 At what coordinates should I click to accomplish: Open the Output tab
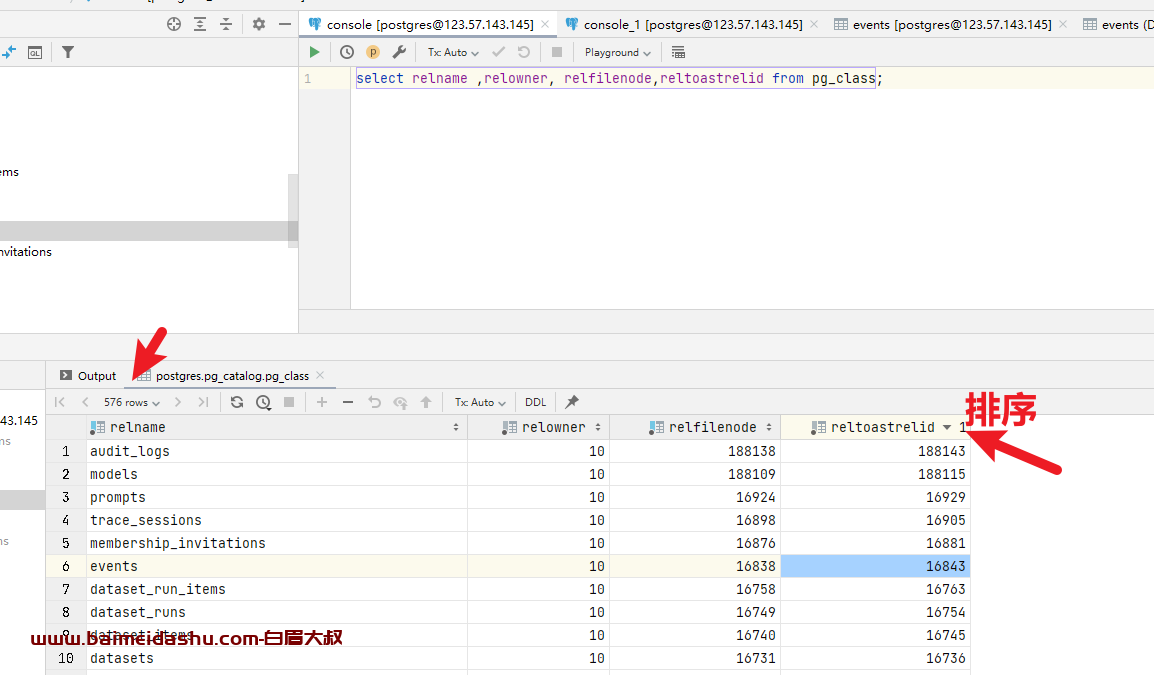[x=89, y=375]
